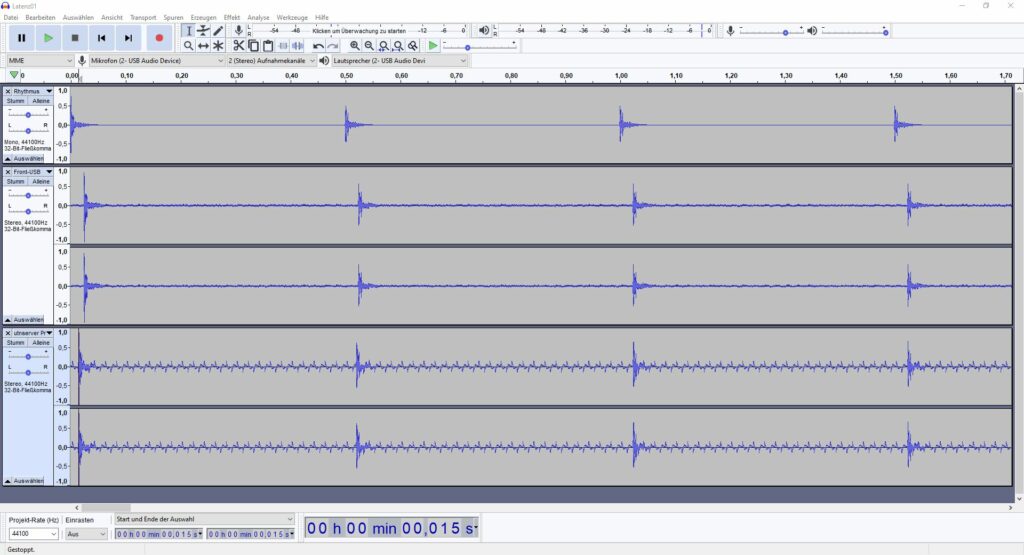Open the Effekt menu

(232, 18)
